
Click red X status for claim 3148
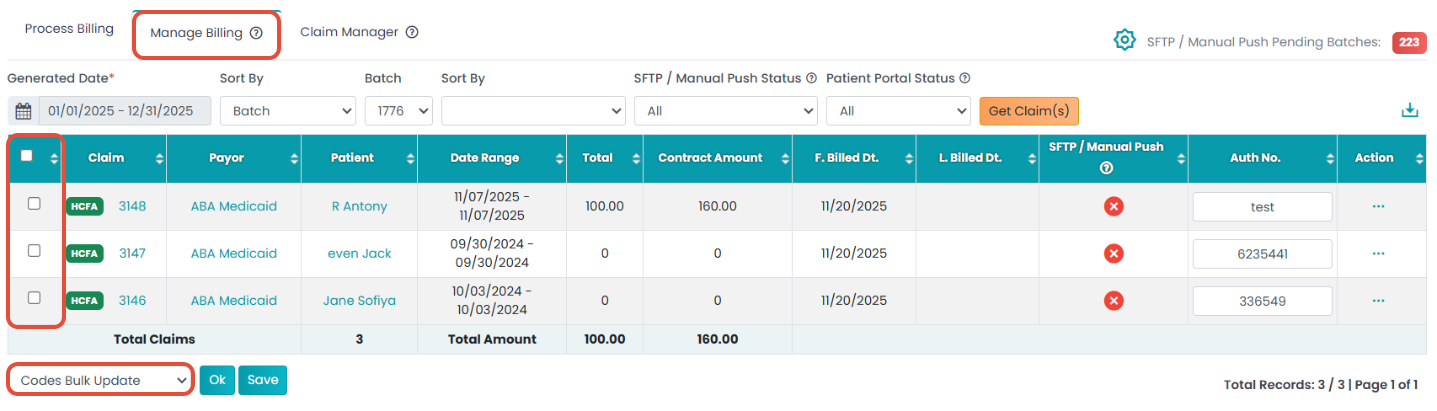coord(1113,207)
